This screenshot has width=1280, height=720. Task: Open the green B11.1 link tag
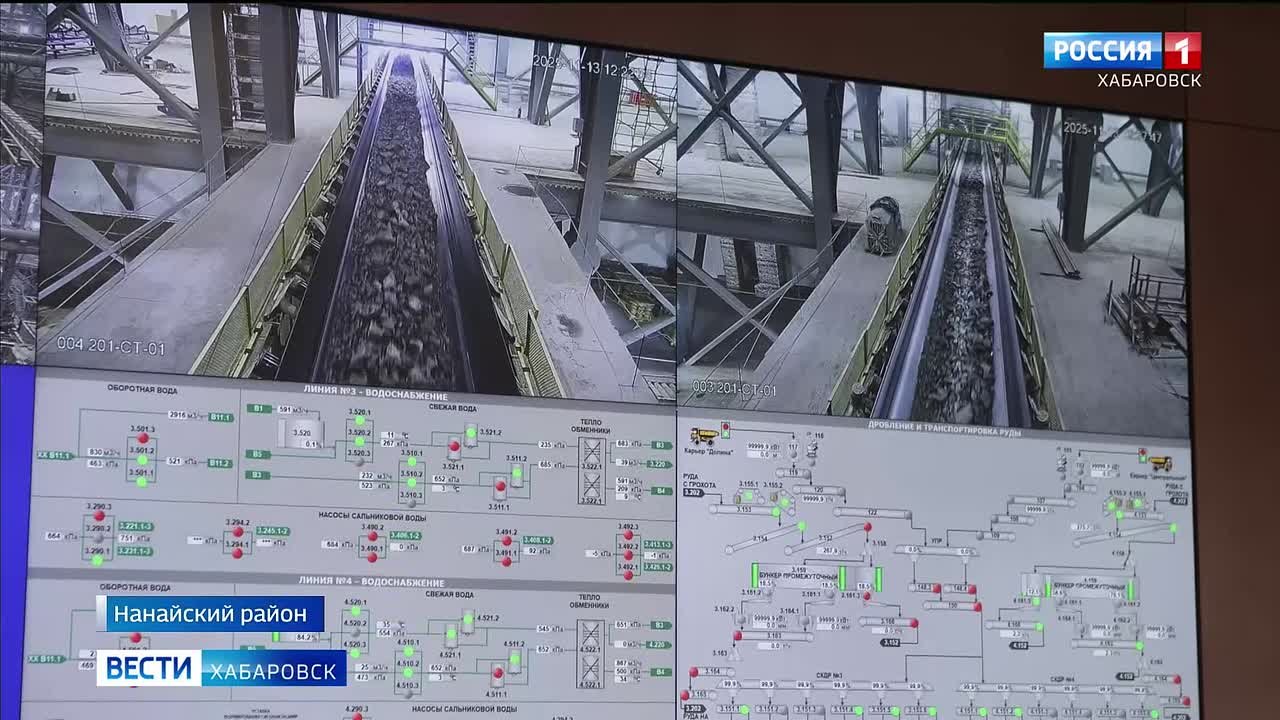click(221, 416)
